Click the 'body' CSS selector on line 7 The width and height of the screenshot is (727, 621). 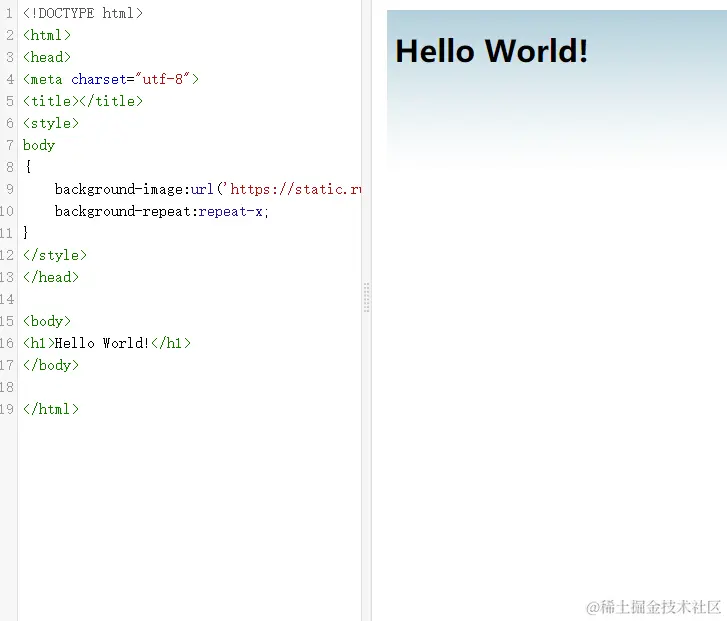click(x=39, y=145)
